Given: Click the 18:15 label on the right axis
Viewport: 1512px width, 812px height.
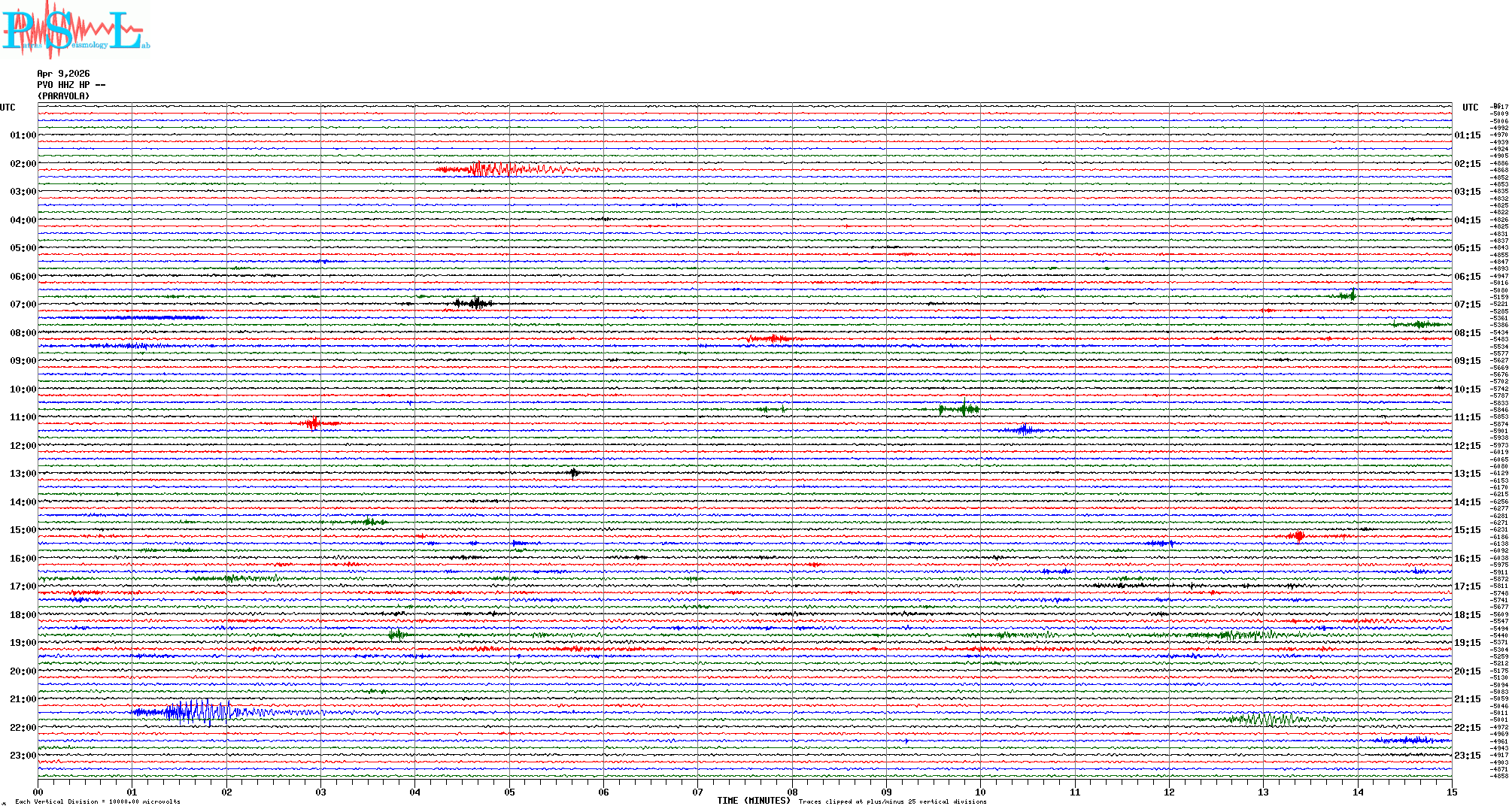Looking at the screenshot, I should click(1467, 615).
